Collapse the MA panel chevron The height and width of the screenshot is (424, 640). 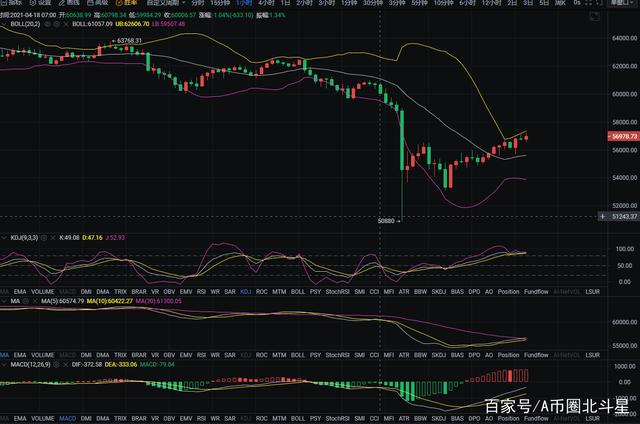(4, 301)
